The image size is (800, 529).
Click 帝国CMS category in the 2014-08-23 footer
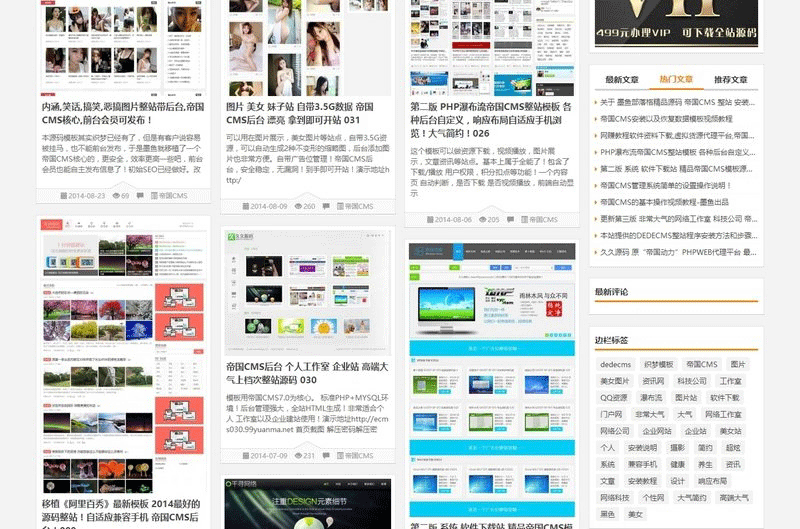[x=173, y=196]
